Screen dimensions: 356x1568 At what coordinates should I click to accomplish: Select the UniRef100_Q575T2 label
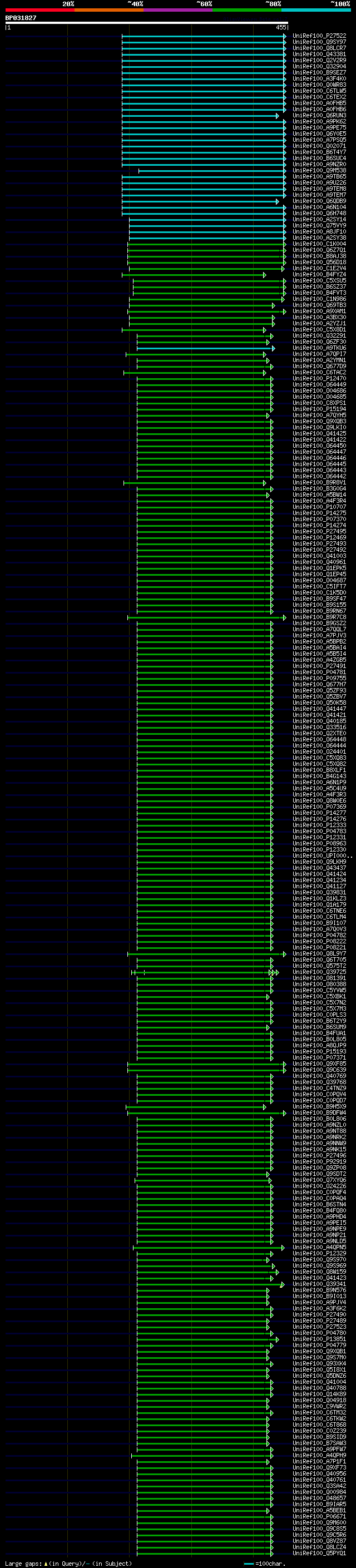pos(319,966)
